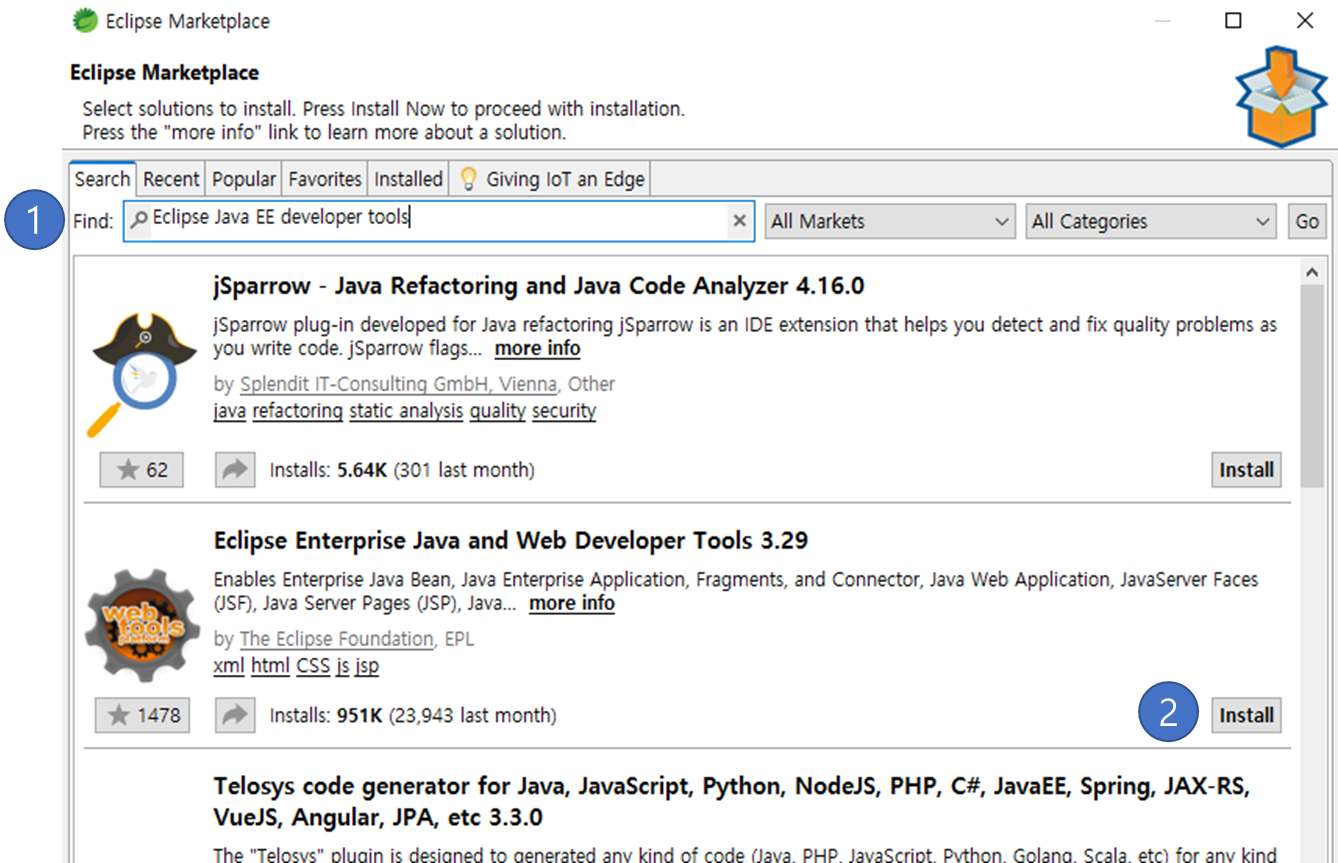Click the results list vertical scrollbar thumb

(1312, 385)
